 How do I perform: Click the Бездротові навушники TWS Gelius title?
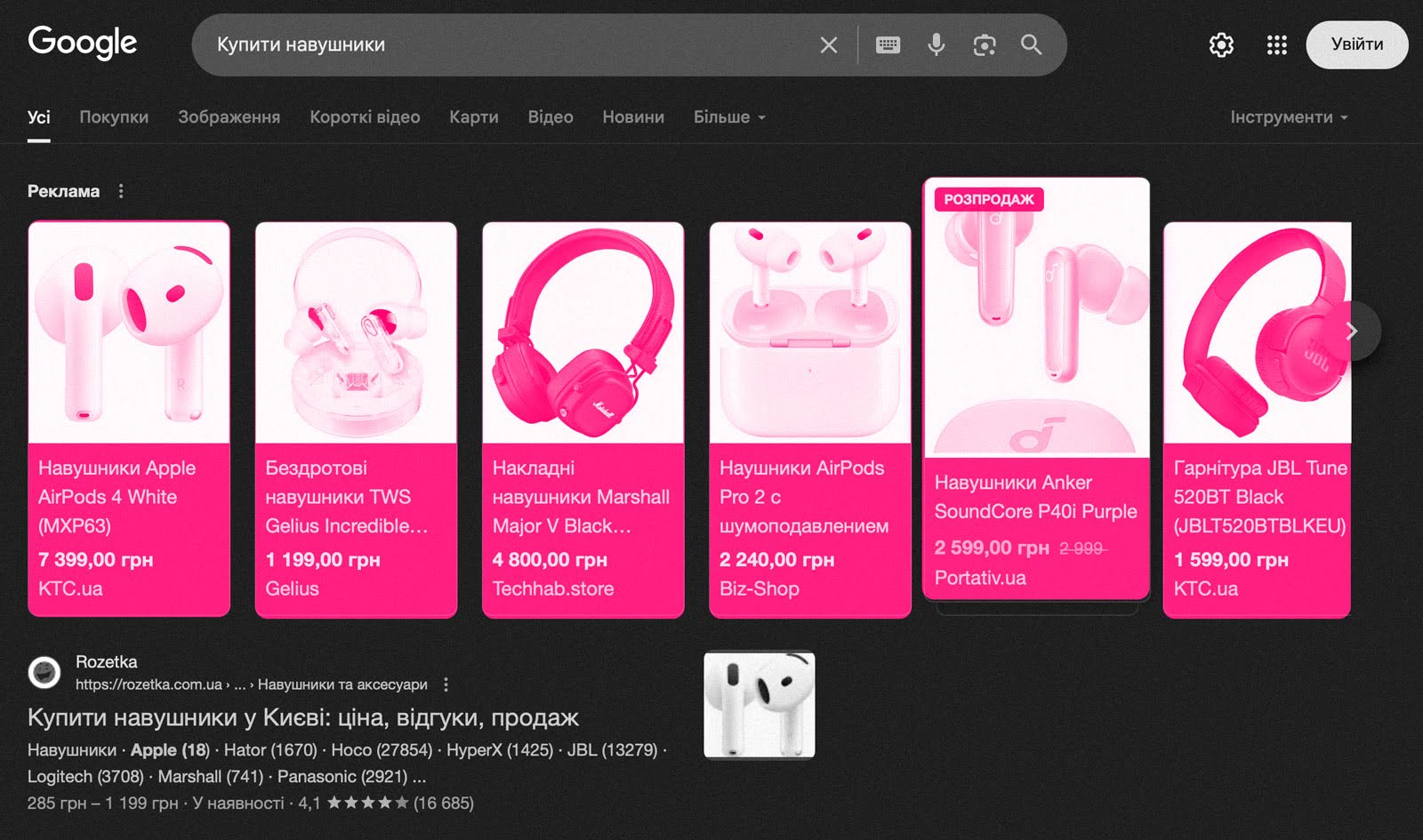click(346, 497)
